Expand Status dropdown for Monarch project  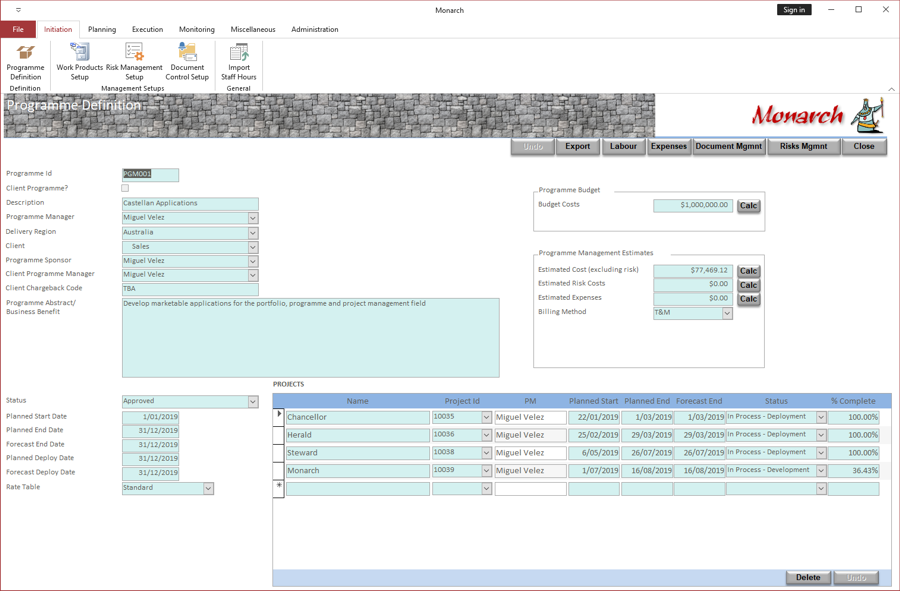pos(821,471)
